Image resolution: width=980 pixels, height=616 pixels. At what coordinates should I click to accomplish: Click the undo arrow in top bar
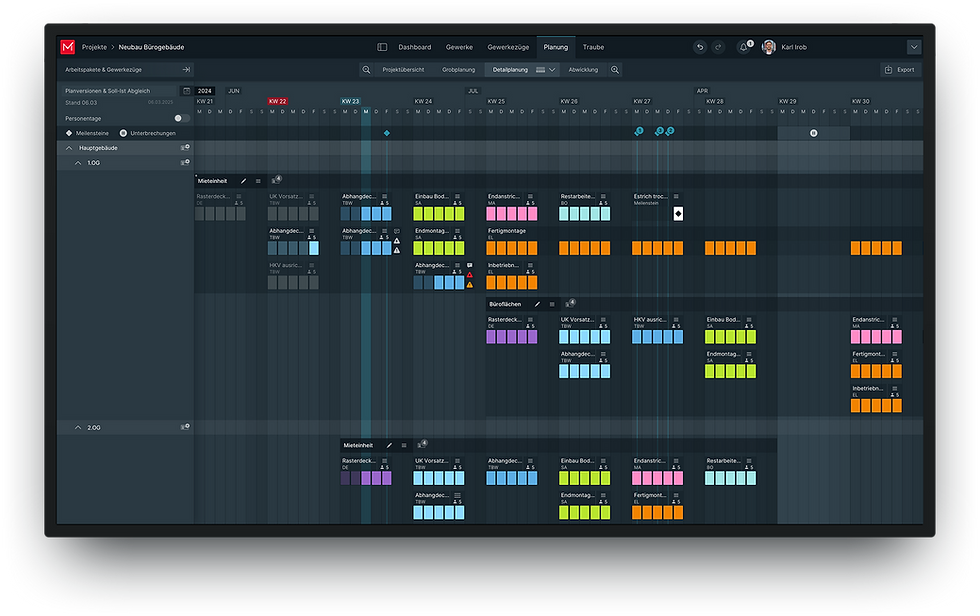click(700, 47)
